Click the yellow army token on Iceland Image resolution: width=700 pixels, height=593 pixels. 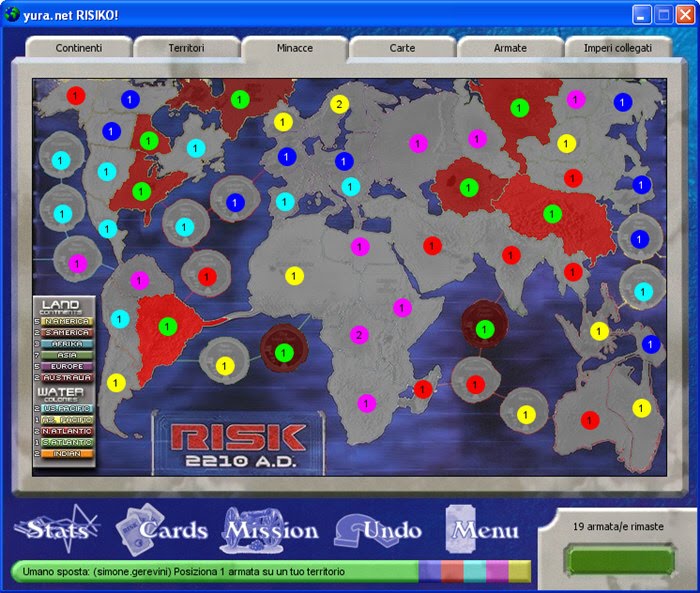(283, 122)
